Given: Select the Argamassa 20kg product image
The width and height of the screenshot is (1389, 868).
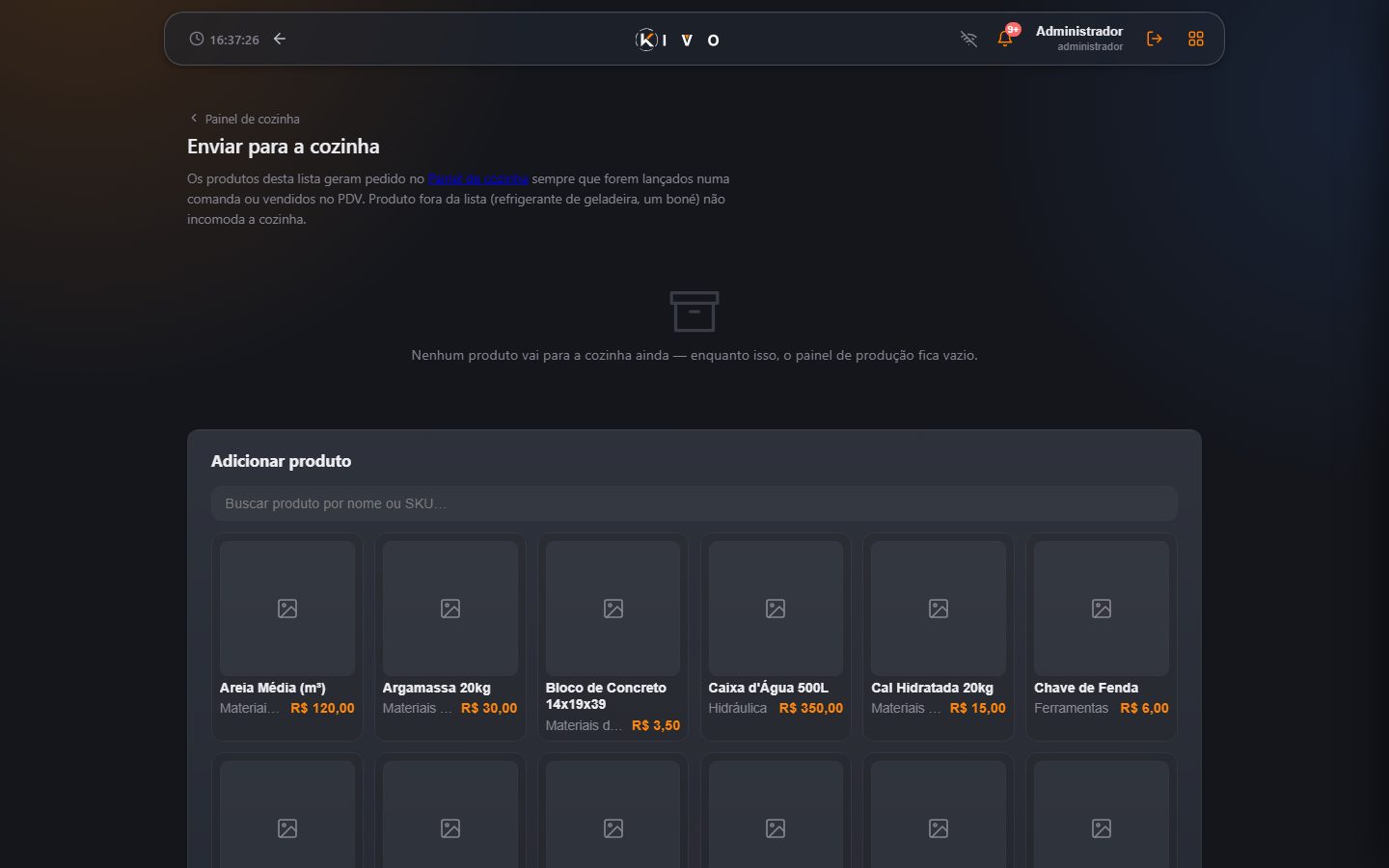Looking at the screenshot, I should (x=450, y=609).
